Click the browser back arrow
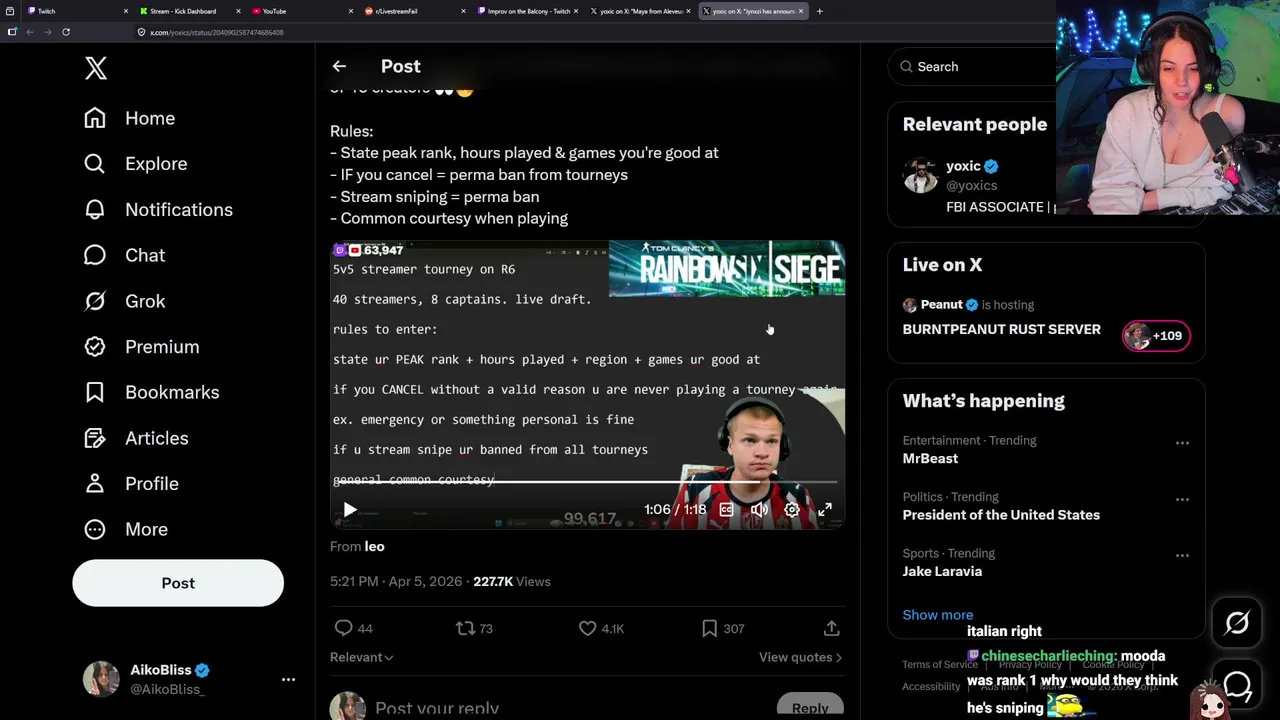Image resolution: width=1280 pixels, height=720 pixels. [x=30, y=32]
